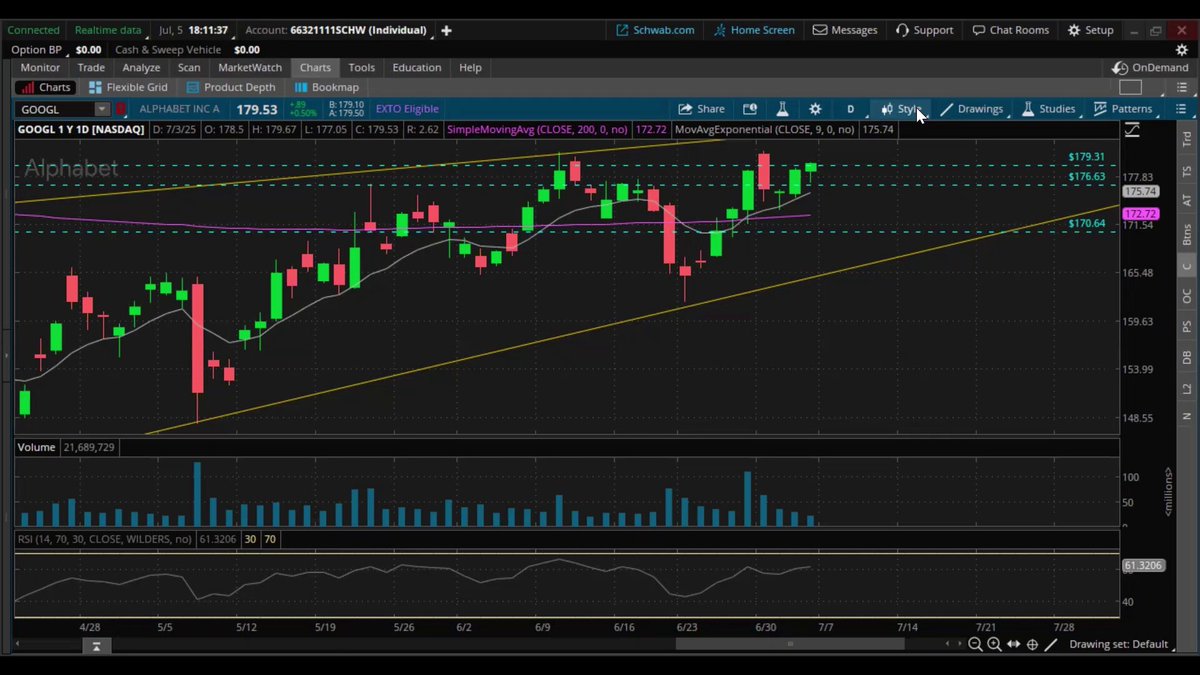Open Support

click(924, 30)
